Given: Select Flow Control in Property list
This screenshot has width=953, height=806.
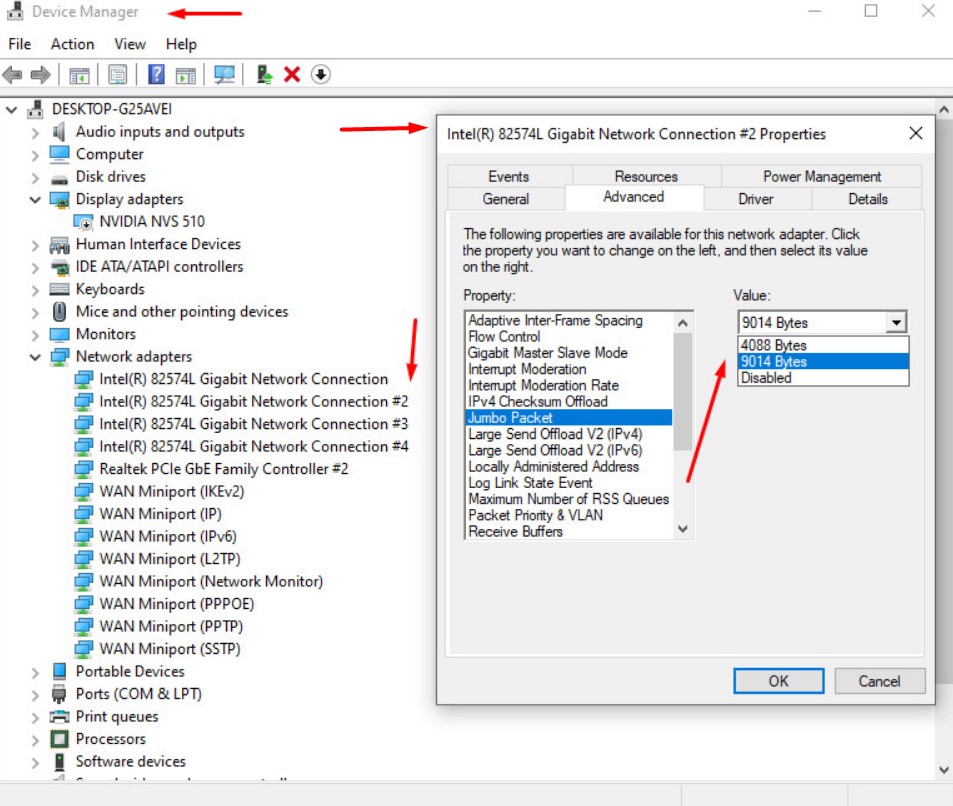Looking at the screenshot, I should coord(568,337).
